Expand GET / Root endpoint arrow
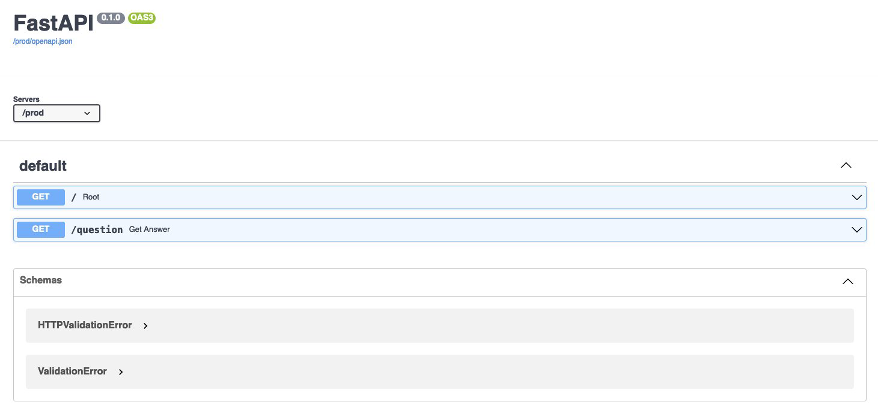The height and width of the screenshot is (412, 879). (x=857, y=197)
